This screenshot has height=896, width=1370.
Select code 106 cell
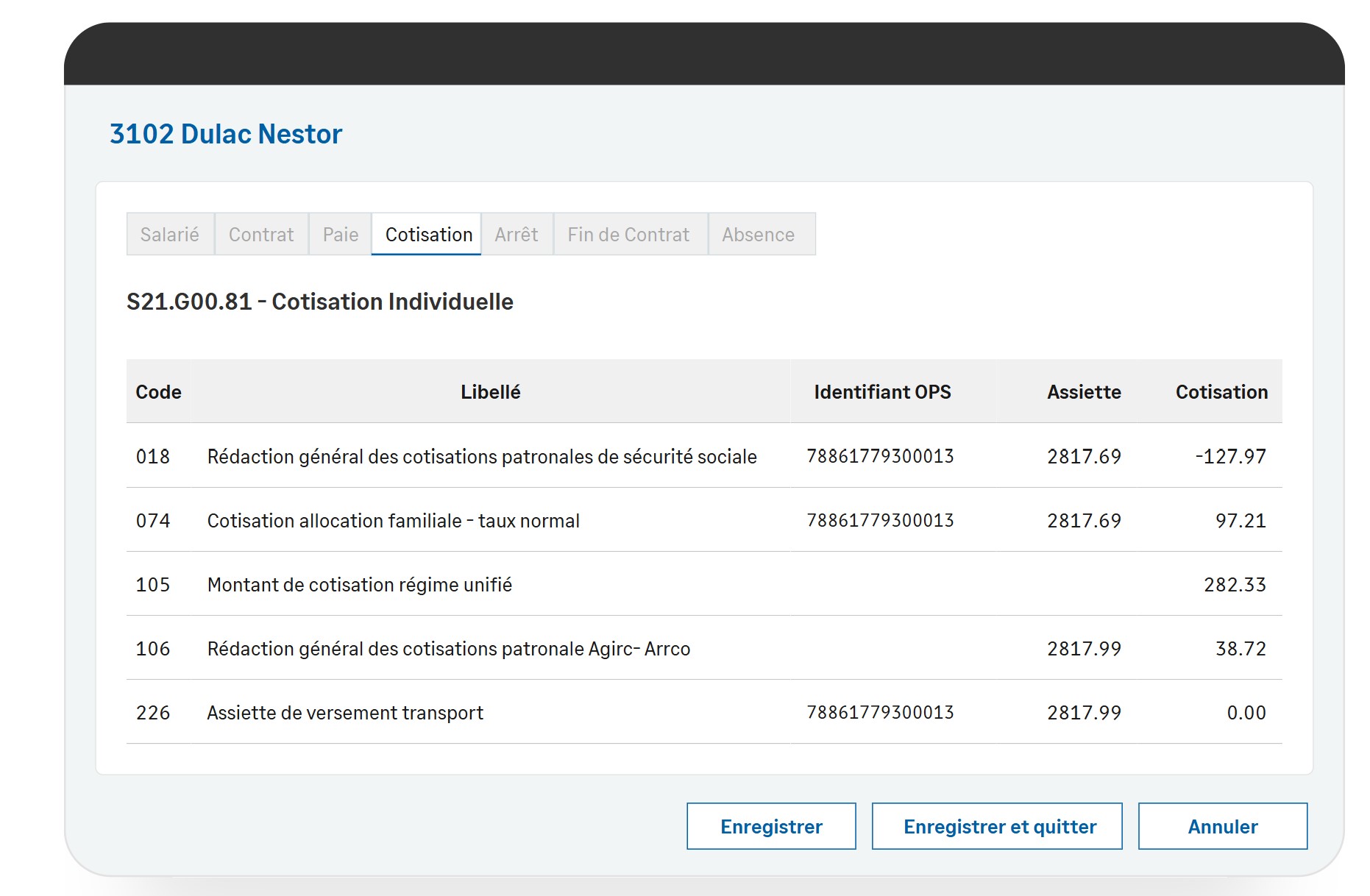pos(153,649)
